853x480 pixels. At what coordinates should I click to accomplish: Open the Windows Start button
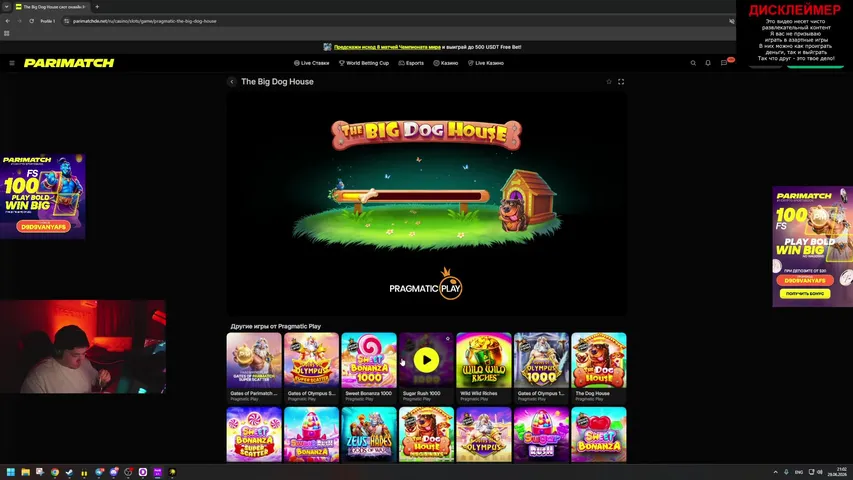(x=10, y=472)
